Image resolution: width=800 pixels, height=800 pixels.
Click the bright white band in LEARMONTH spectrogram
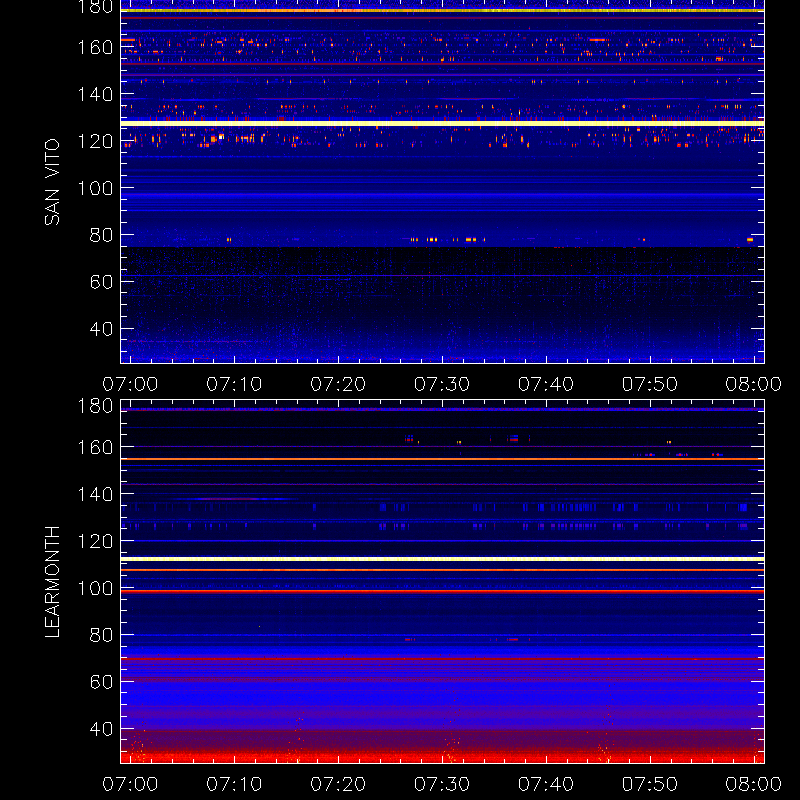pos(442,559)
